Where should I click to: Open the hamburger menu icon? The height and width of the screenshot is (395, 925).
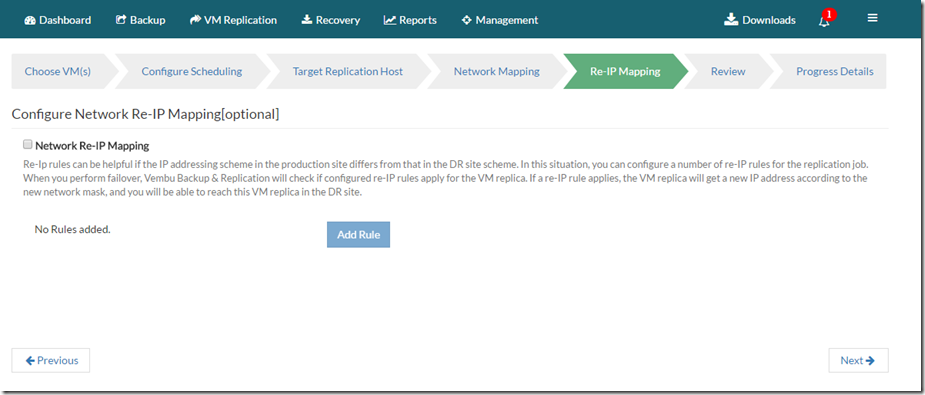point(872,18)
